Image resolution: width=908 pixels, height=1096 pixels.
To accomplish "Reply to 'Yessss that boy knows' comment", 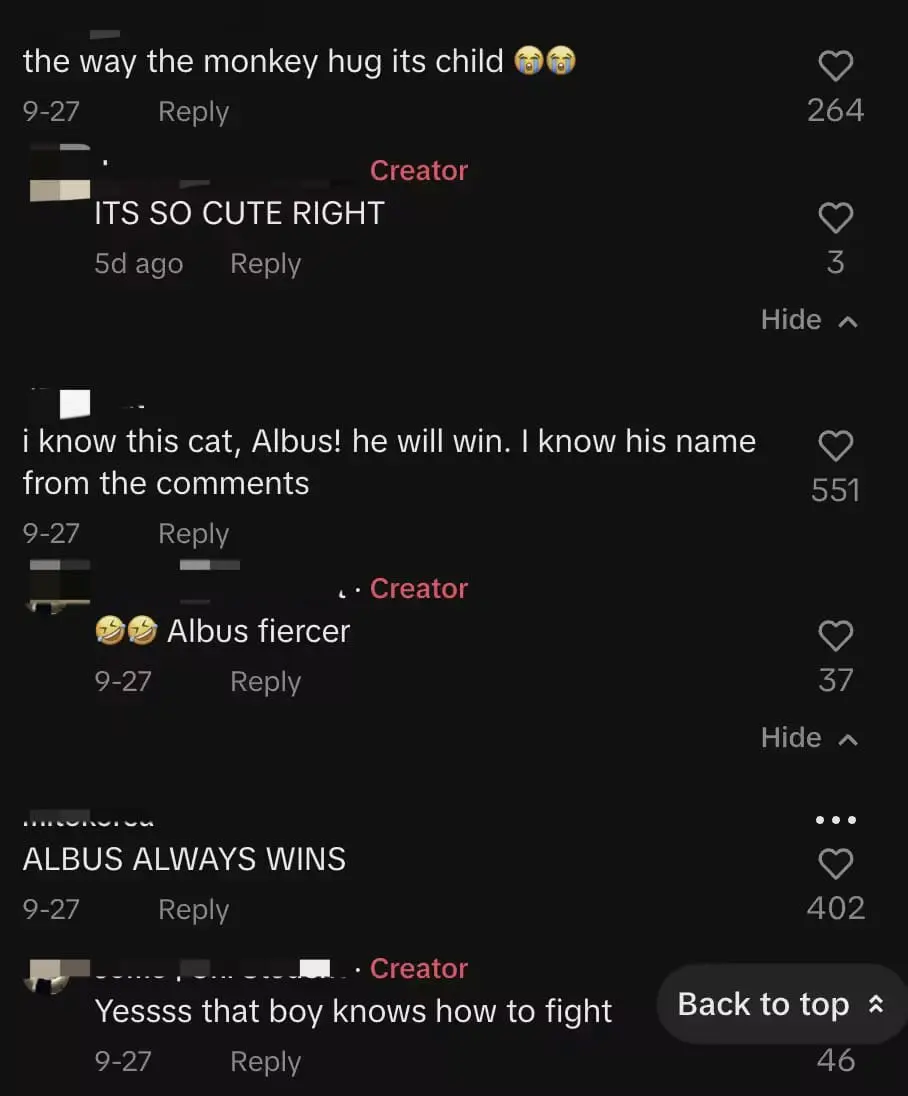I will (266, 1061).
